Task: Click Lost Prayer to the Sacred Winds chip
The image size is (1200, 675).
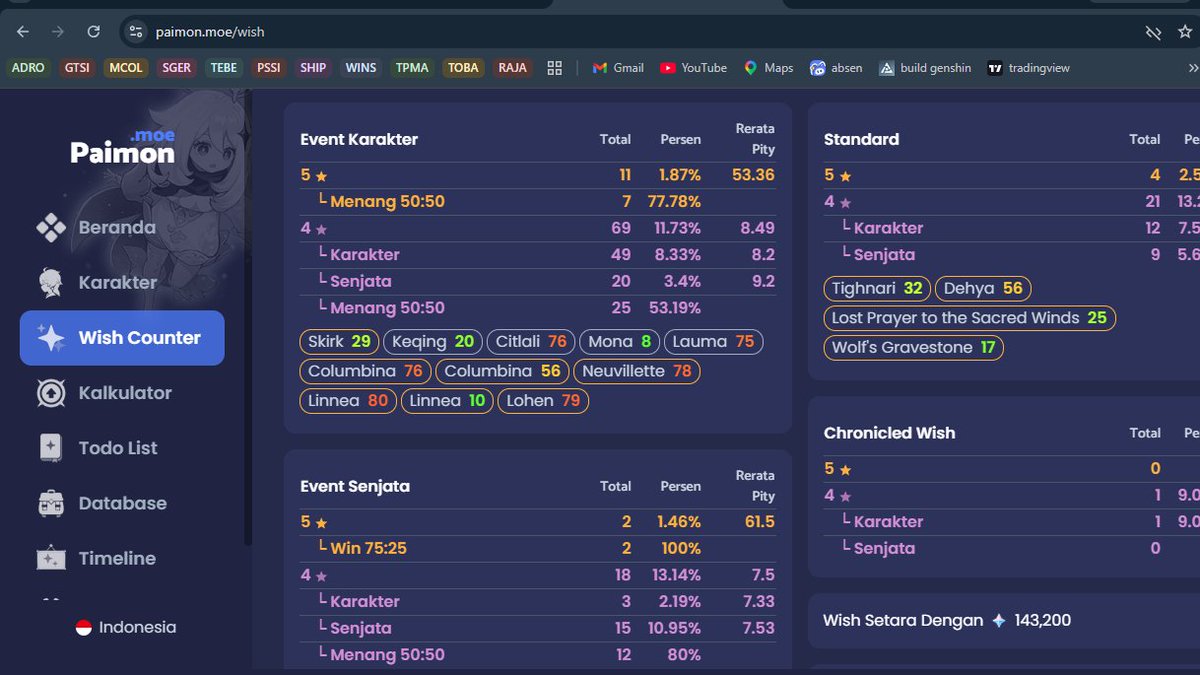Action: (970, 318)
